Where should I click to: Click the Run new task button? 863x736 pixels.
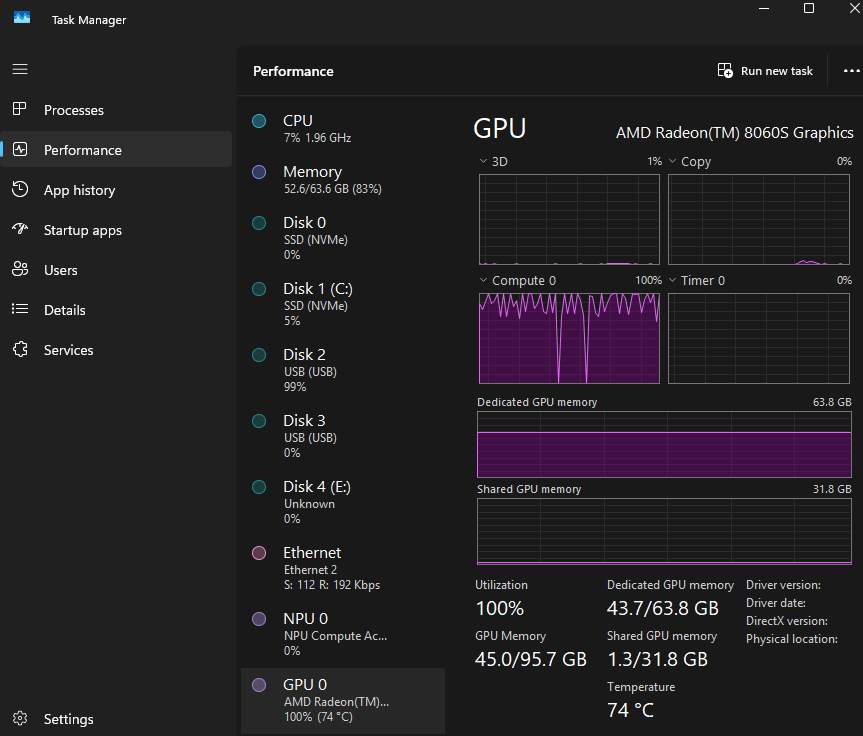pos(766,70)
